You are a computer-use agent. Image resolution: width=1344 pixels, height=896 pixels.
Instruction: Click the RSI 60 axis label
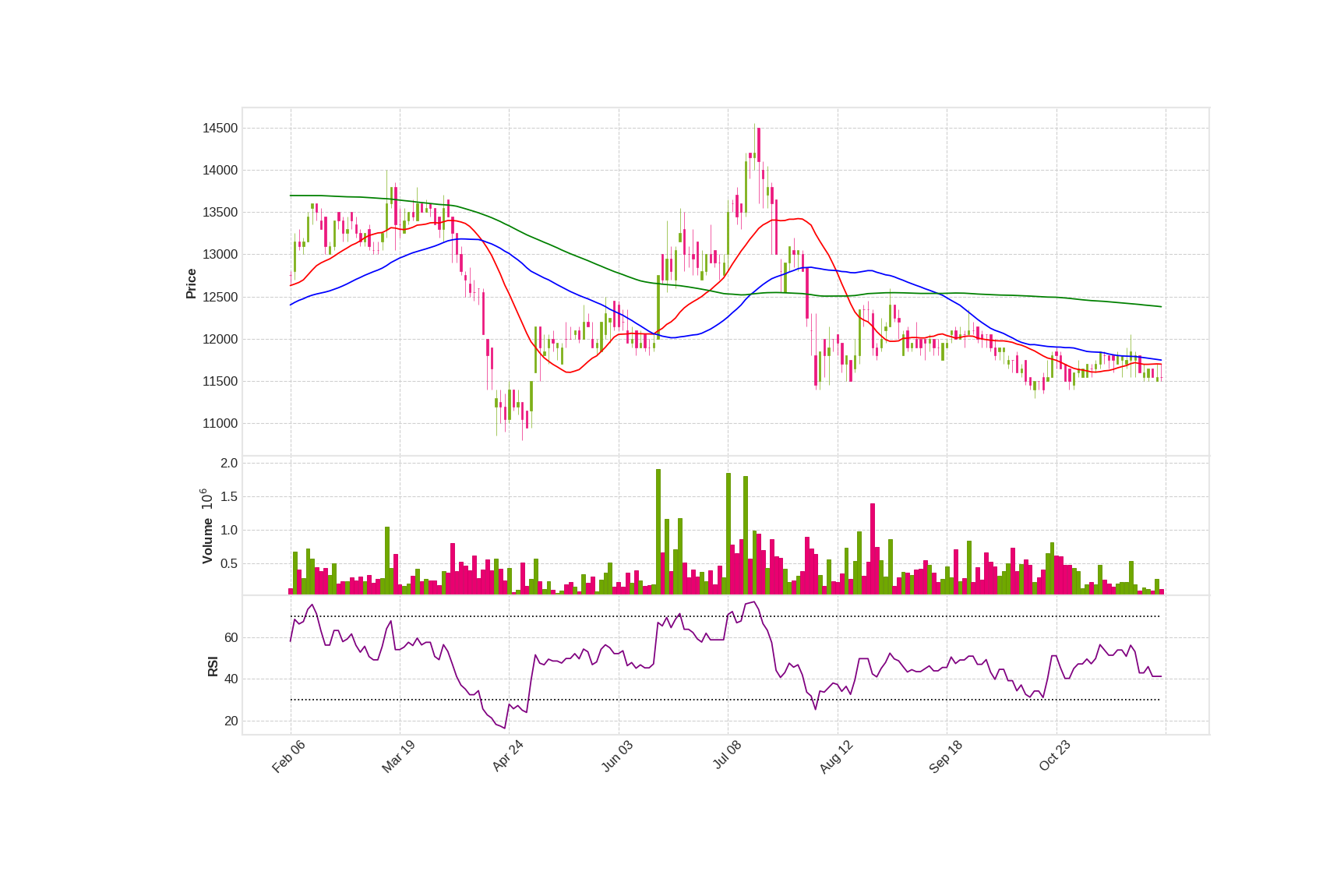pos(231,638)
